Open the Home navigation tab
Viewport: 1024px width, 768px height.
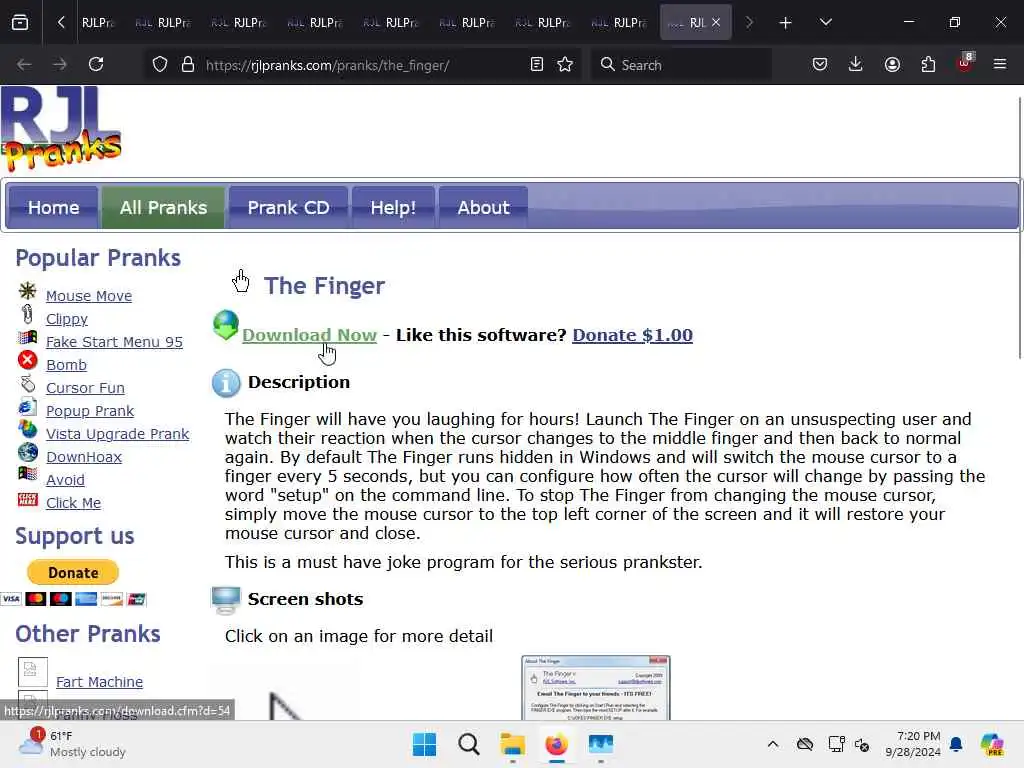pos(53,208)
